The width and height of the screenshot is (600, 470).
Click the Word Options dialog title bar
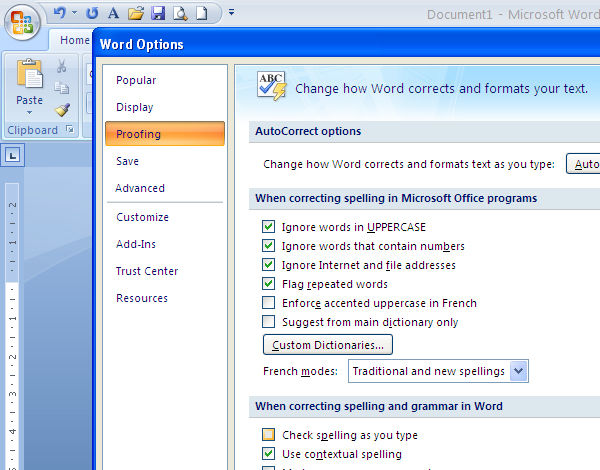coord(346,44)
